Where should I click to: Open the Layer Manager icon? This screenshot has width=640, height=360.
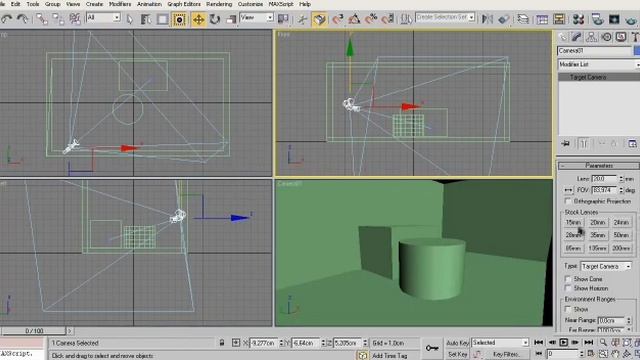pos(523,19)
